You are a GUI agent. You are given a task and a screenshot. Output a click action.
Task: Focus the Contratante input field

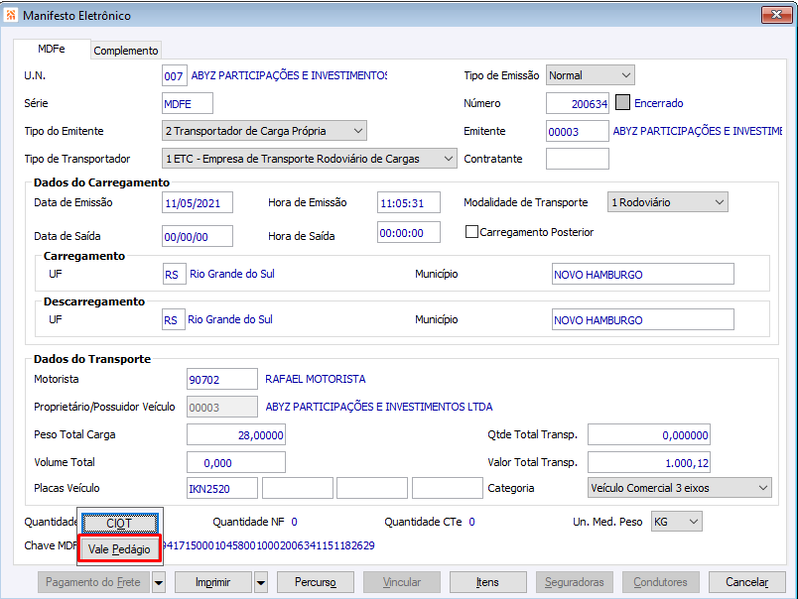[577, 159]
